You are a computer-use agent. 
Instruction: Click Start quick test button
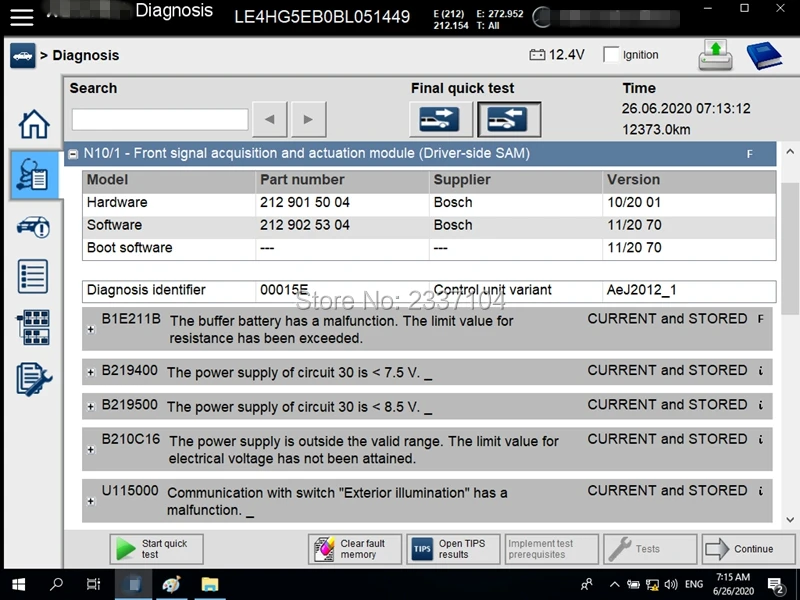(157, 549)
